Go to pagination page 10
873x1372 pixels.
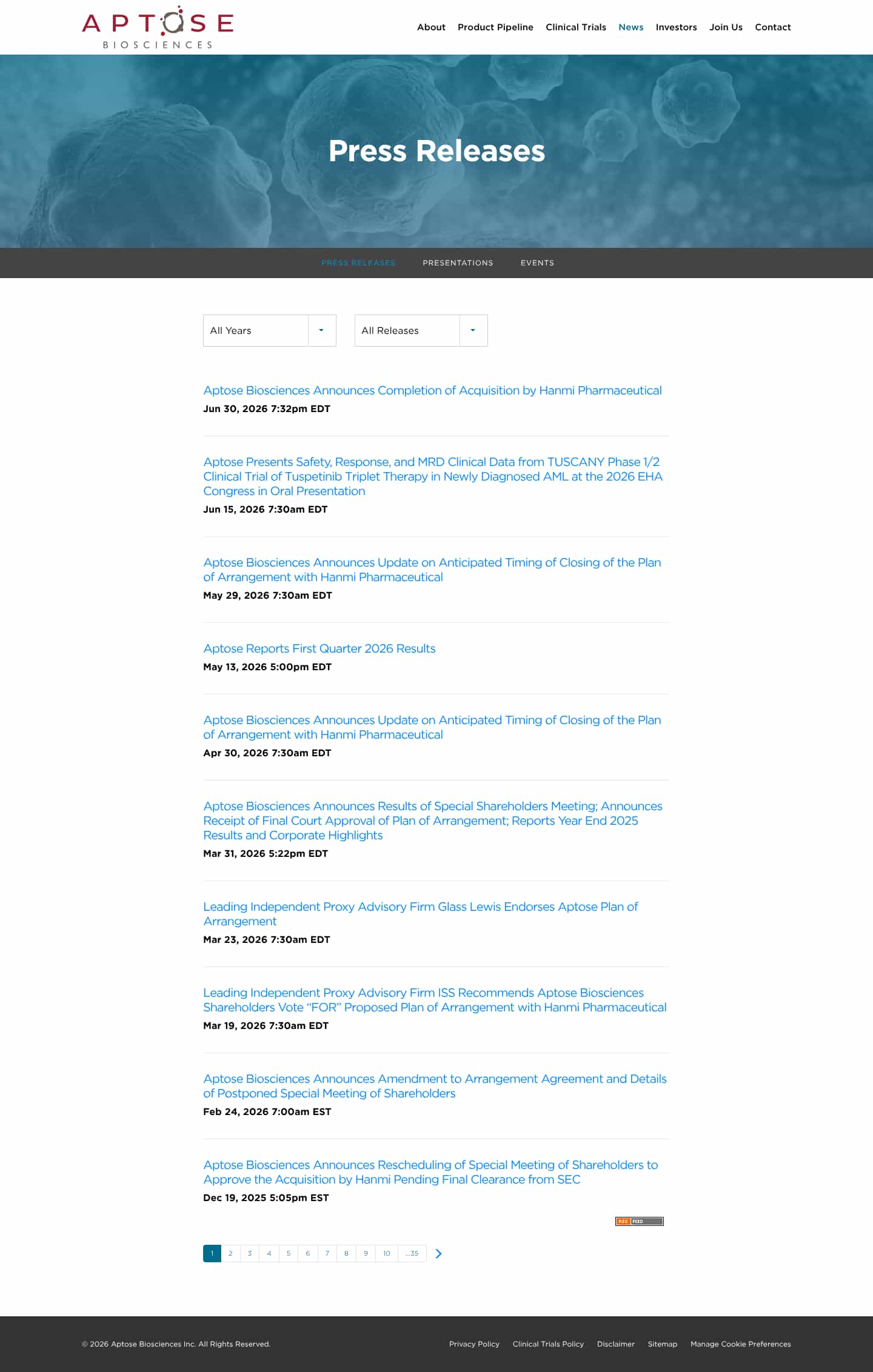tap(387, 1253)
